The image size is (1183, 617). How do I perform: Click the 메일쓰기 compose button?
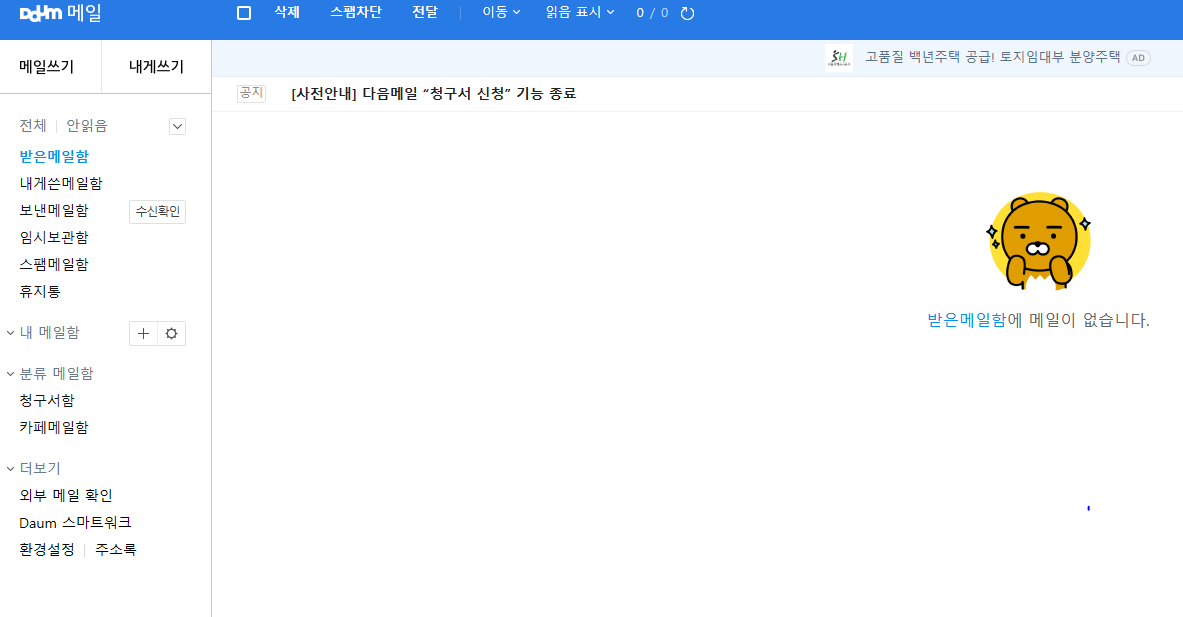coord(47,66)
